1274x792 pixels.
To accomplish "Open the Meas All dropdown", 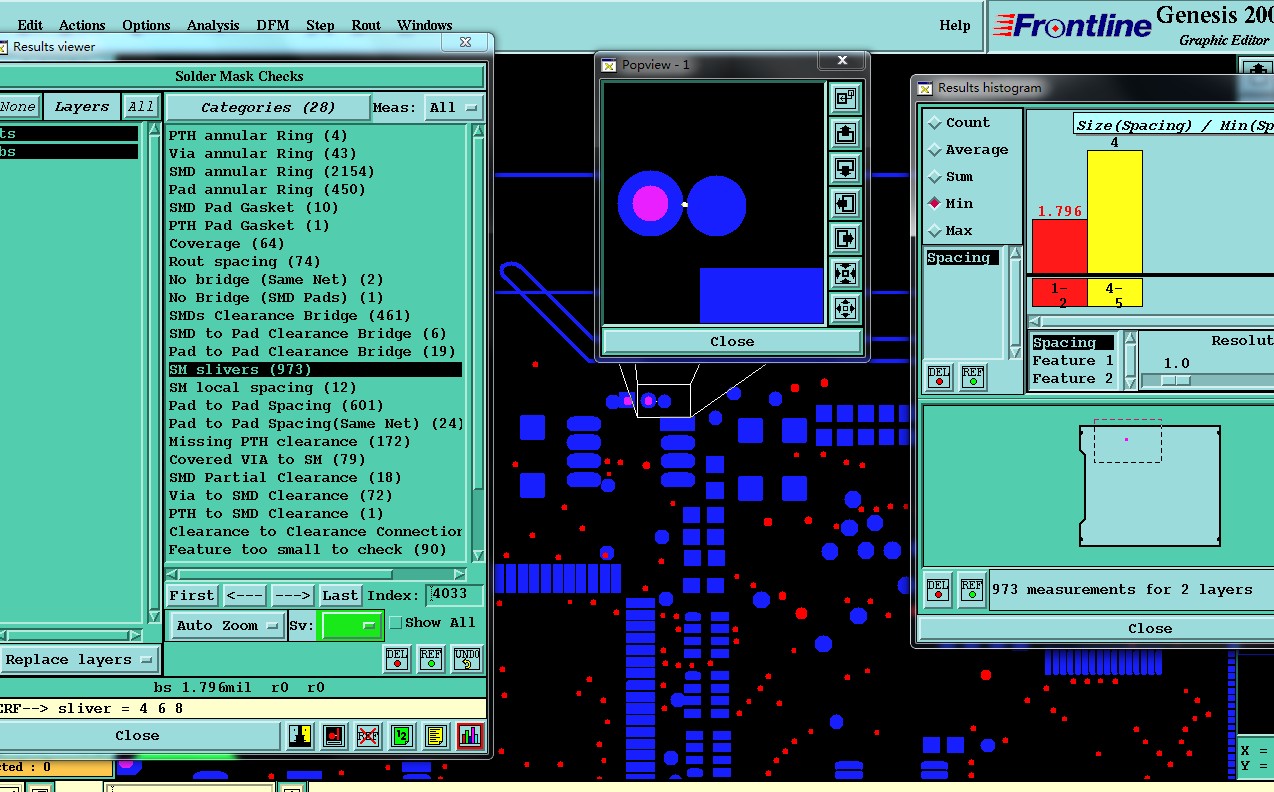I will [x=454, y=107].
